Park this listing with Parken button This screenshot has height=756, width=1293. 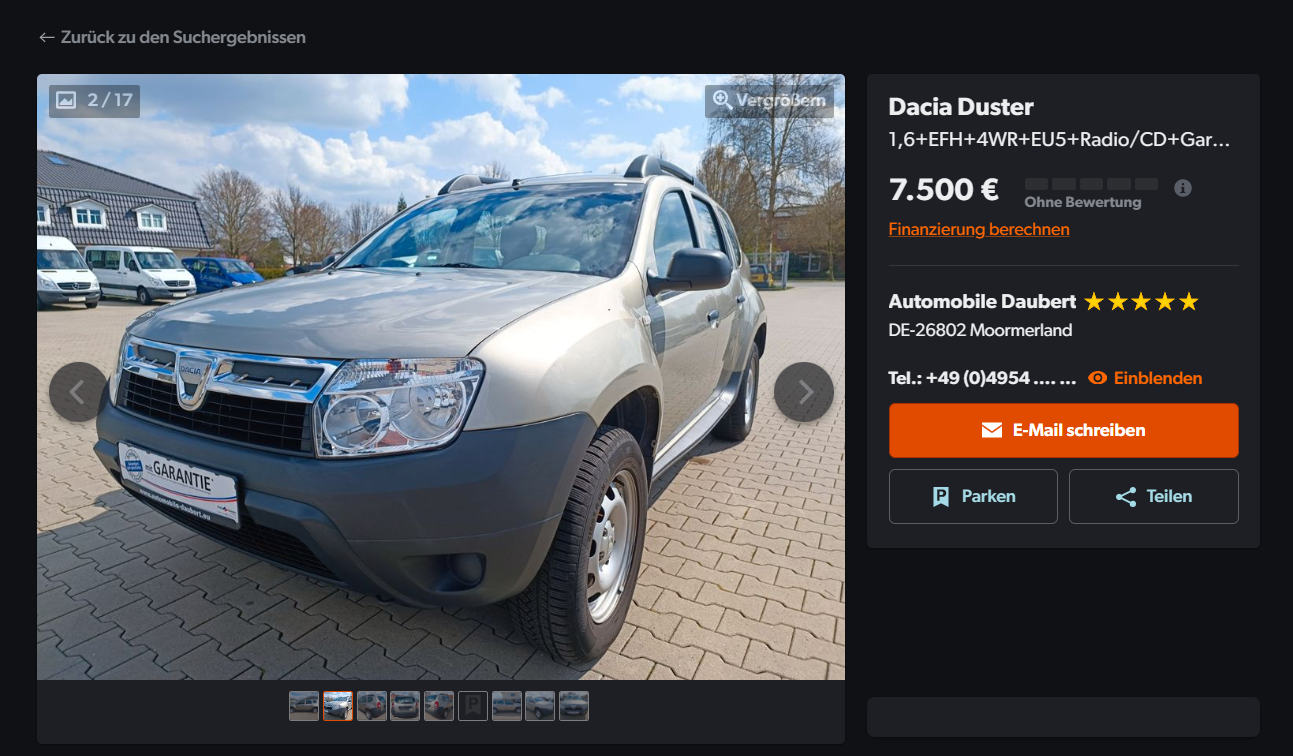(x=973, y=496)
